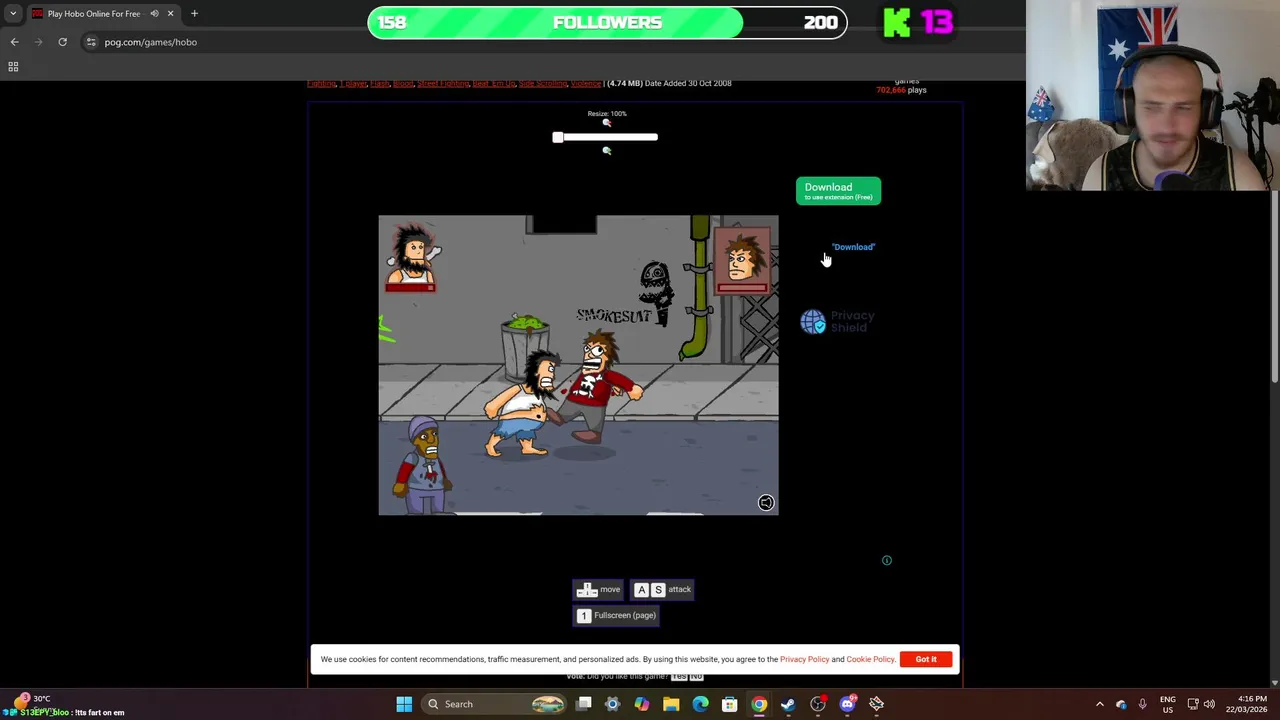Click the ad info icon below the game

(x=886, y=561)
